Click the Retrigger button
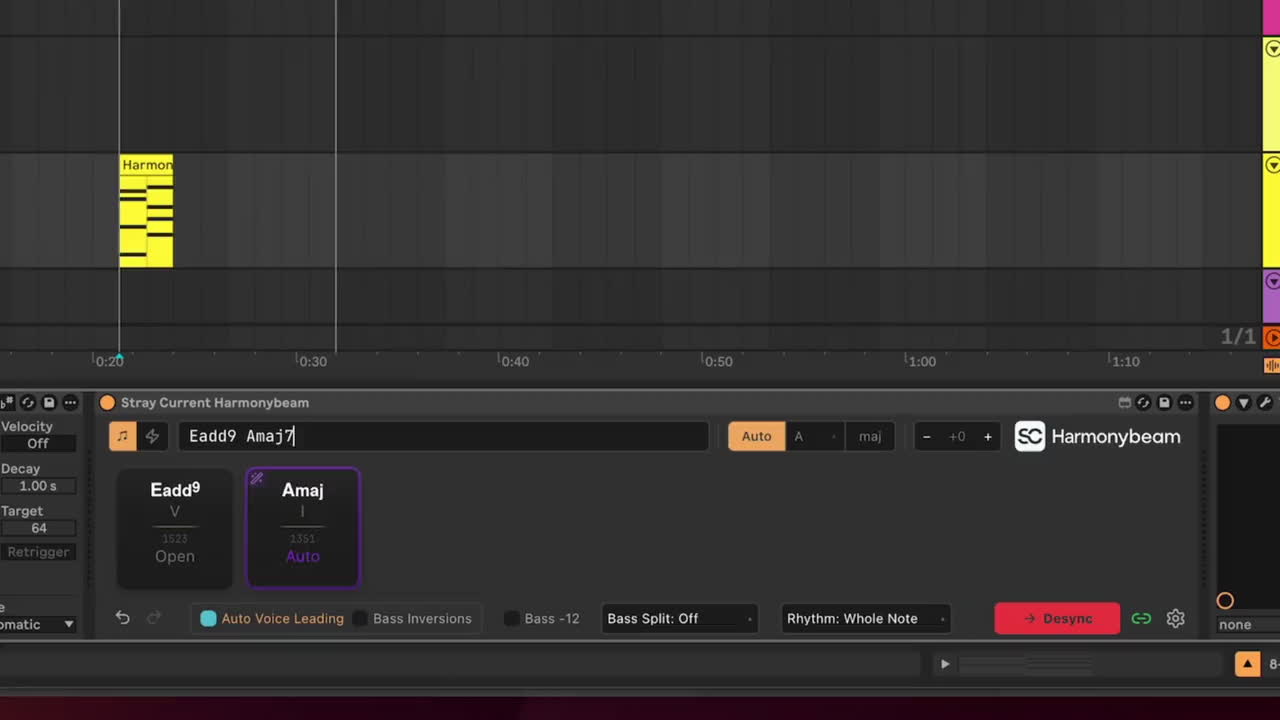The height and width of the screenshot is (720, 1280). coord(38,552)
